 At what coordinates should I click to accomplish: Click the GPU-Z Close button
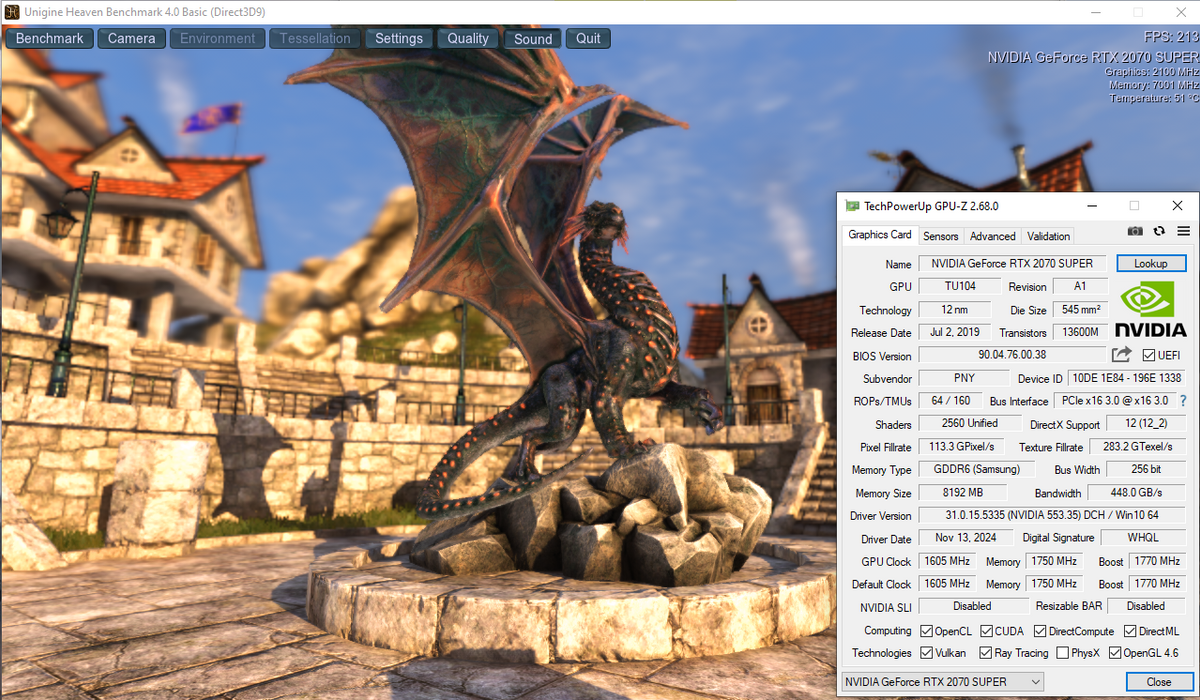[x=1159, y=682]
